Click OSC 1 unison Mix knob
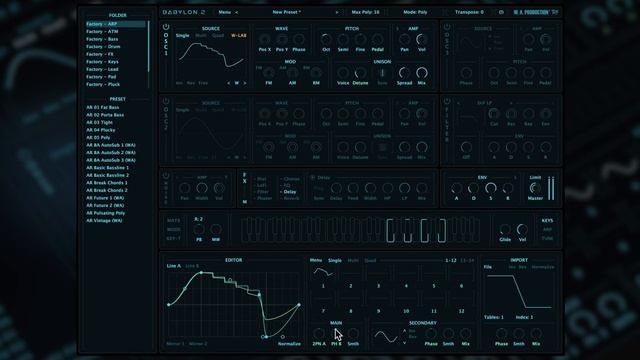 pyautogui.click(x=422, y=73)
